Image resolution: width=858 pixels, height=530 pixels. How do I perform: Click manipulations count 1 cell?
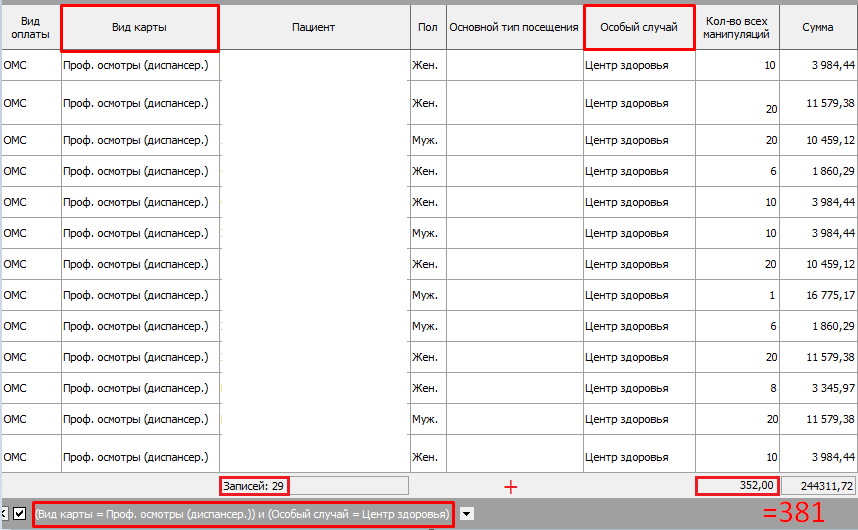[737, 295]
